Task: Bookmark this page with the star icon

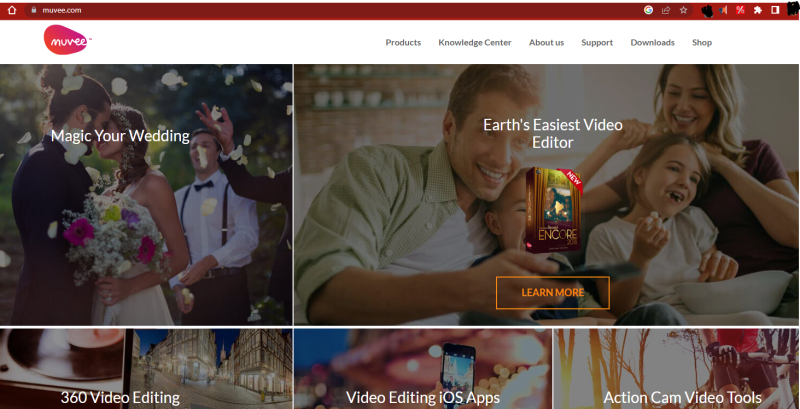Action: click(x=683, y=10)
